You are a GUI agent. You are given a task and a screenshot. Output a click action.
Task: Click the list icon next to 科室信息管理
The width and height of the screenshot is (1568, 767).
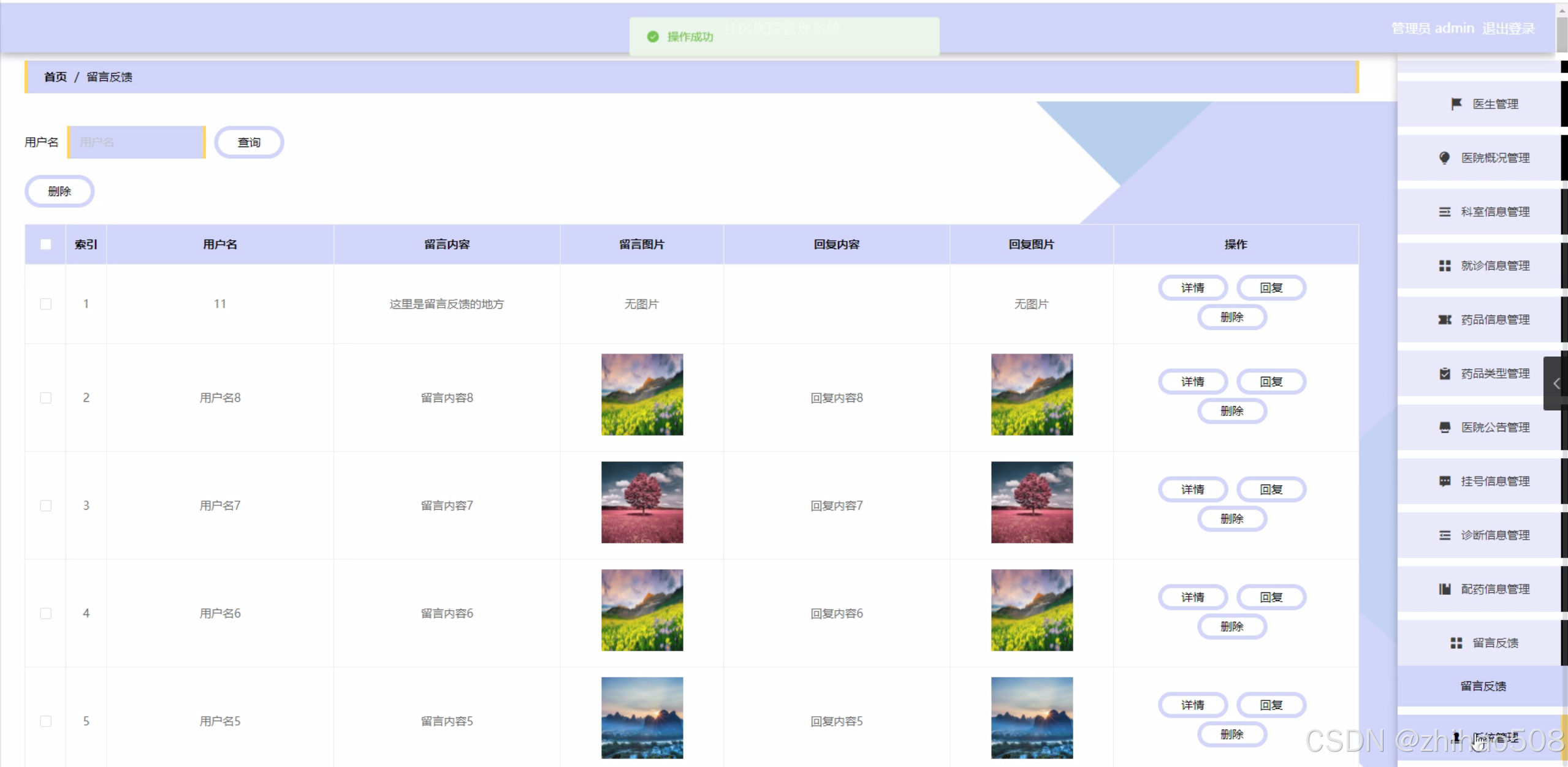[x=1445, y=212]
